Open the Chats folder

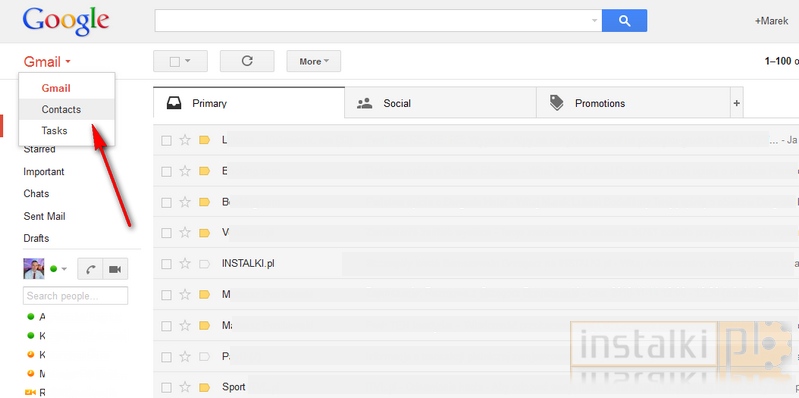[x=36, y=194]
